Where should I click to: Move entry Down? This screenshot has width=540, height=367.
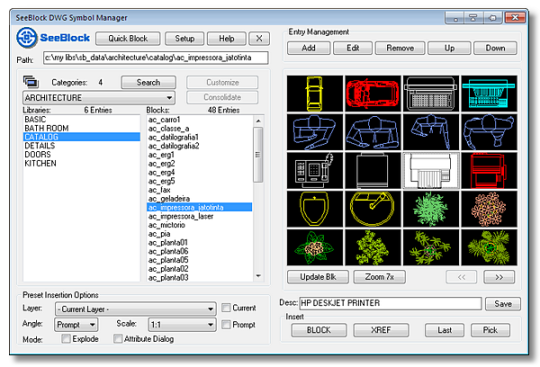(x=495, y=48)
